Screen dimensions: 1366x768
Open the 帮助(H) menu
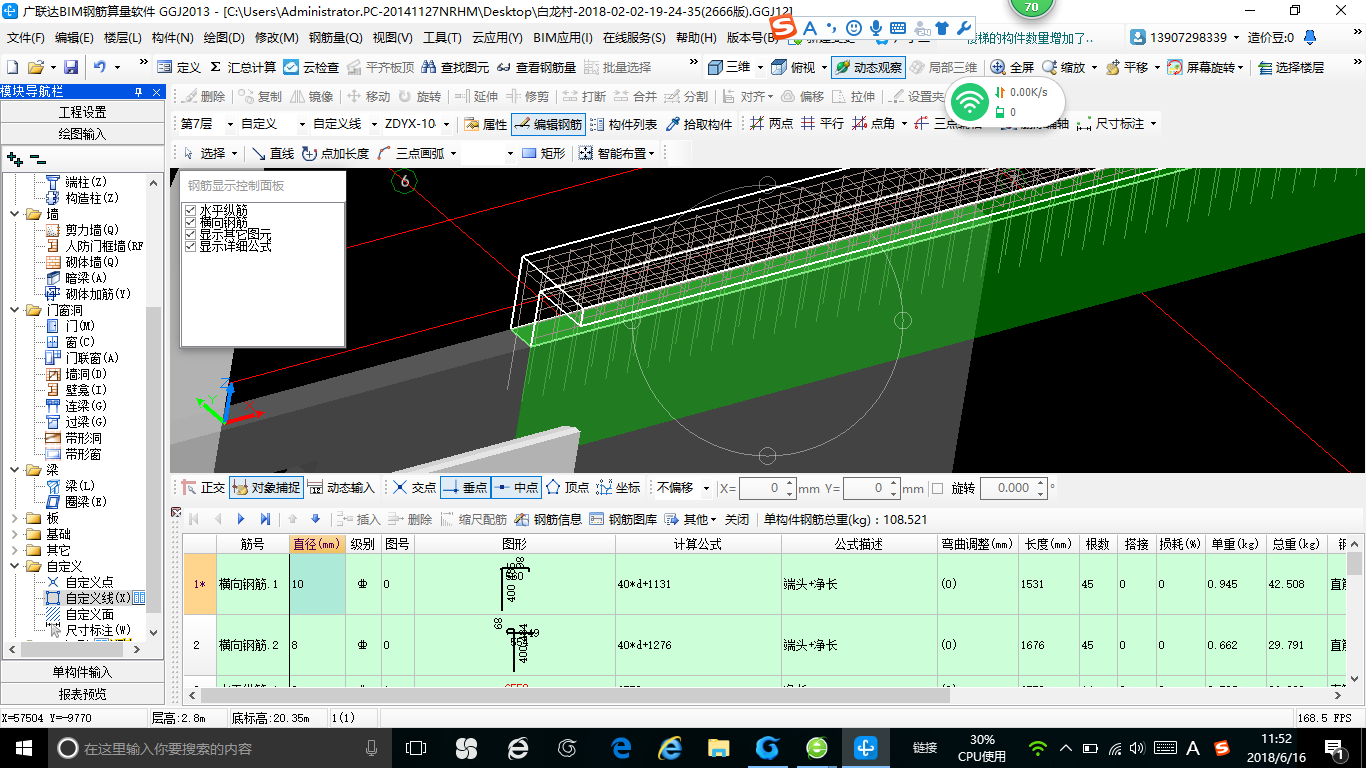tap(696, 38)
